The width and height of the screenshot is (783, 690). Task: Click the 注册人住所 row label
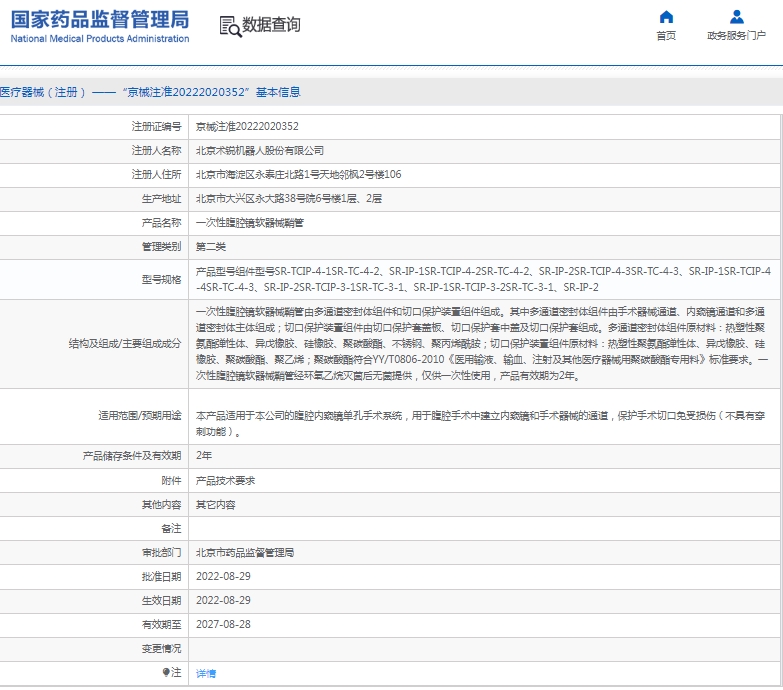[156, 174]
